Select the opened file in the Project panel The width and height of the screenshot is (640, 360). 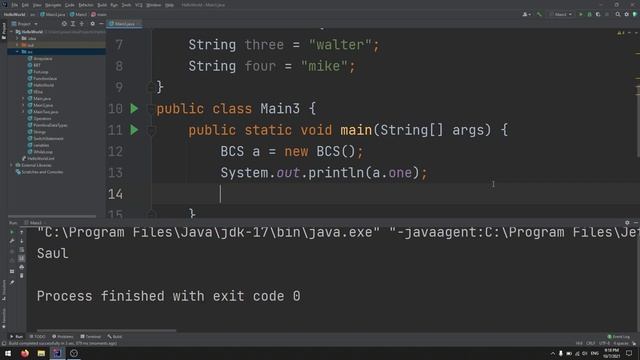[x=64, y=24]
